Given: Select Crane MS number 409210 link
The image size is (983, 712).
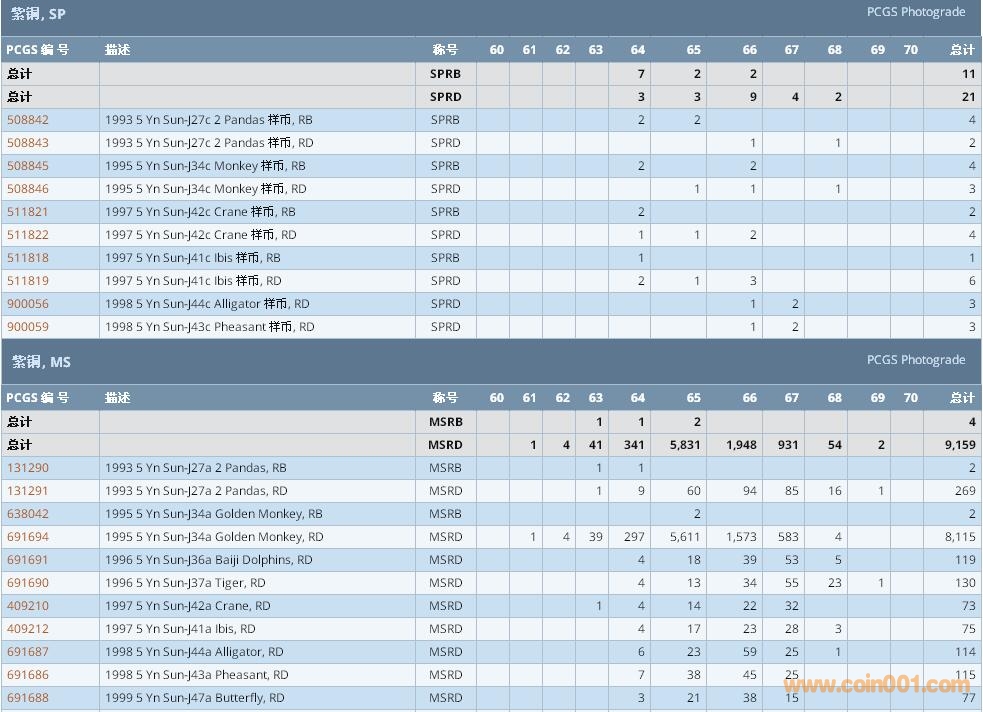Looking at the screenshot, I should tap(28, 606).
